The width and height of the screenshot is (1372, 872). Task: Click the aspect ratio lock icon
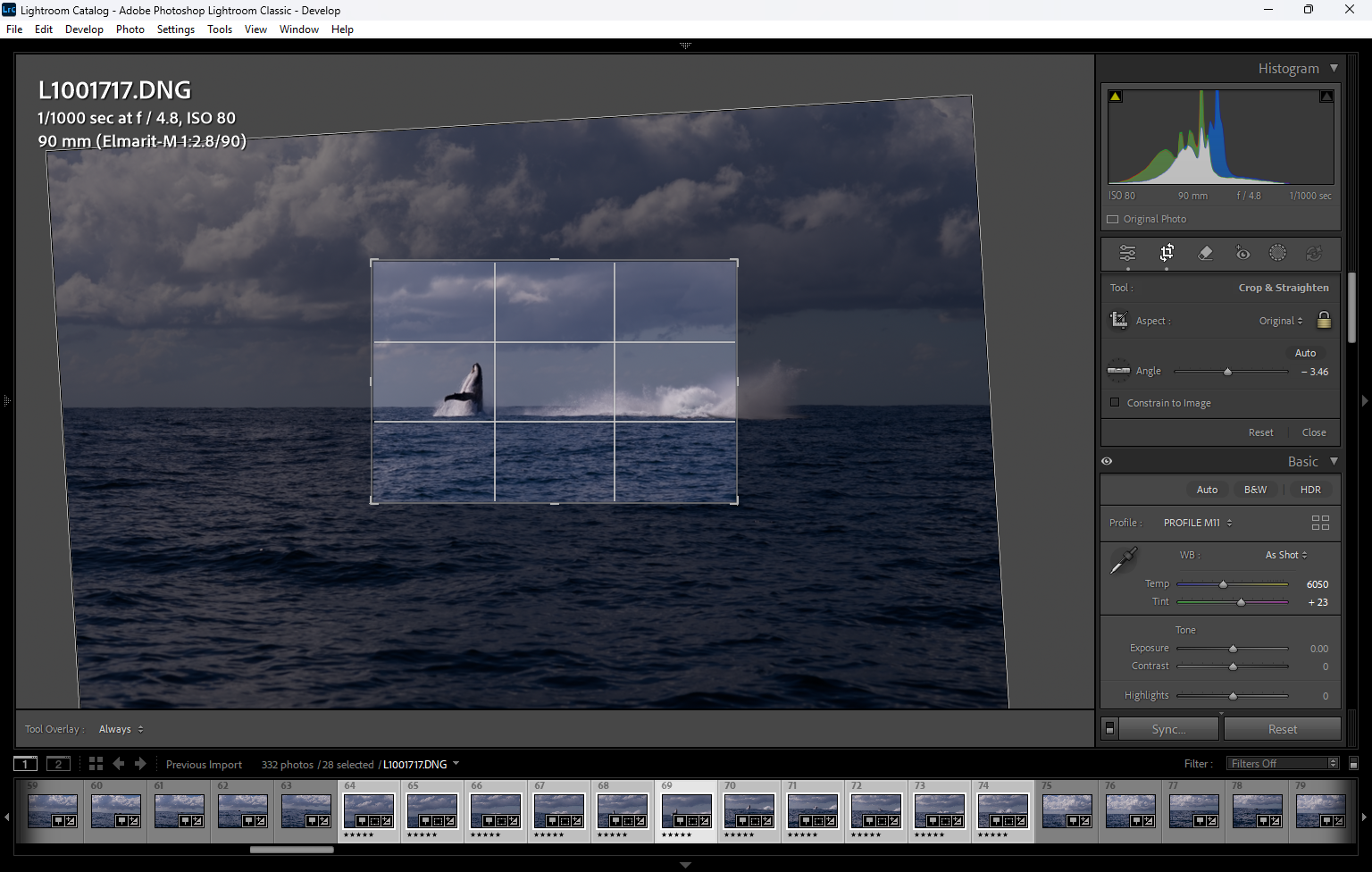[1324, 320]
